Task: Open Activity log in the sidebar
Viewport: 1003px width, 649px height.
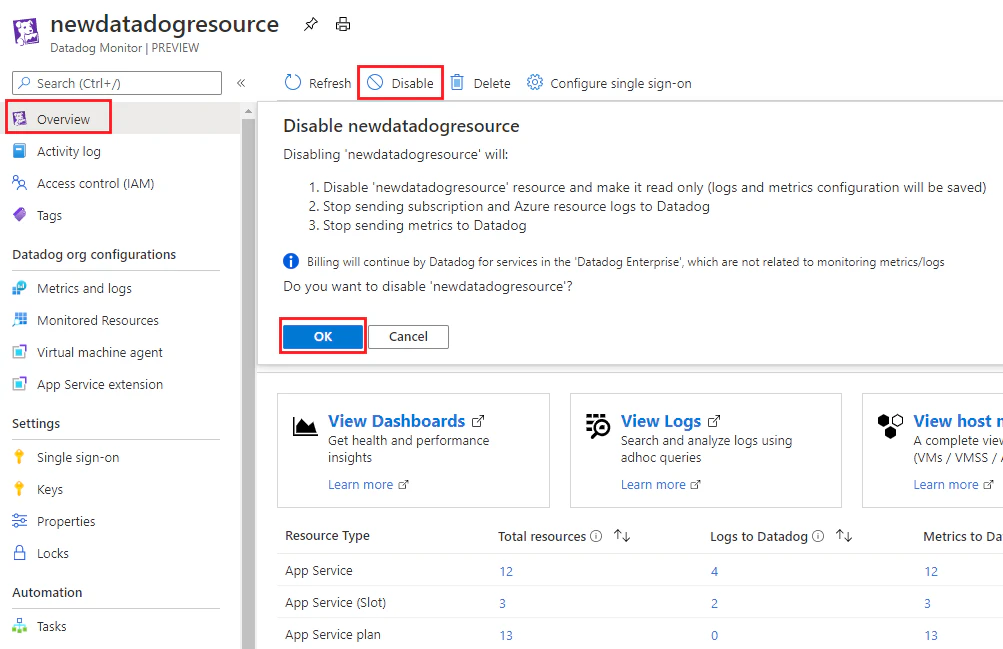Action: [68, 152]
